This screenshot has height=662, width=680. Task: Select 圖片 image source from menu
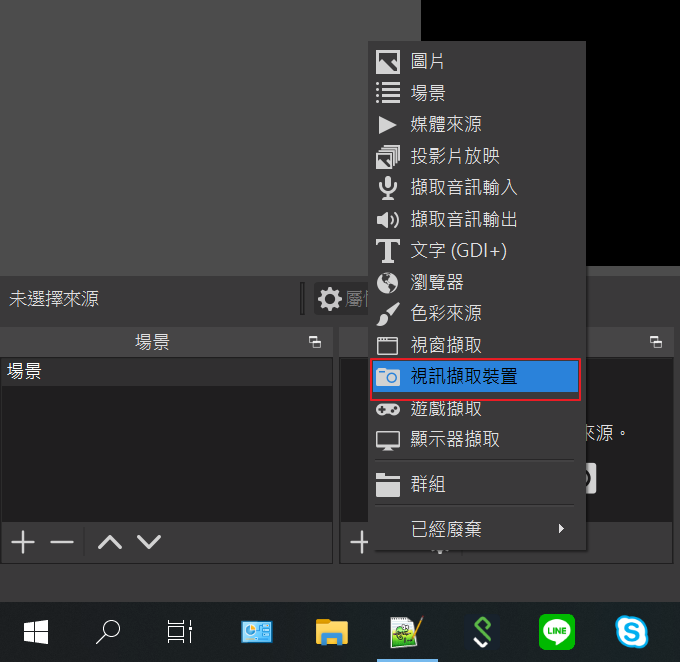coord(428,62)
